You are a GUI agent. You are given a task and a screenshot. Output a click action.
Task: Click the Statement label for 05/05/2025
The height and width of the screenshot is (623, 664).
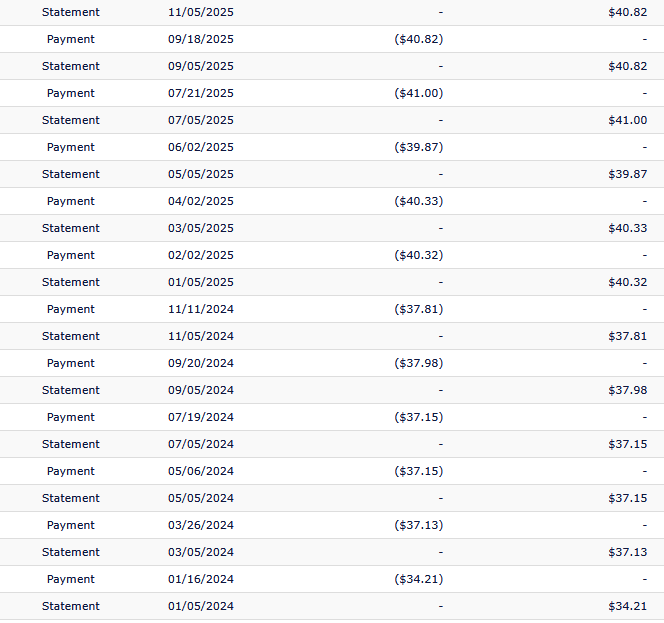pos(71,174)
